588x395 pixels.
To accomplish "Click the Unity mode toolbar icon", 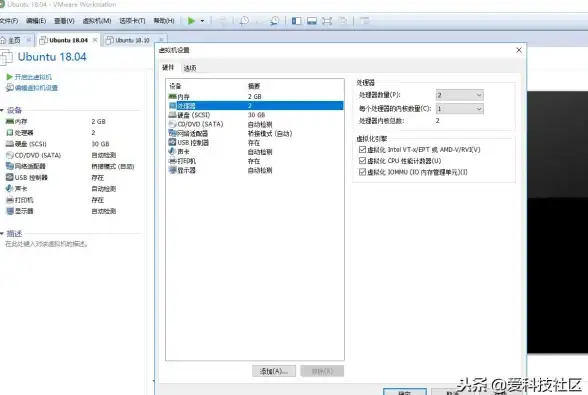I will (342, 21).
